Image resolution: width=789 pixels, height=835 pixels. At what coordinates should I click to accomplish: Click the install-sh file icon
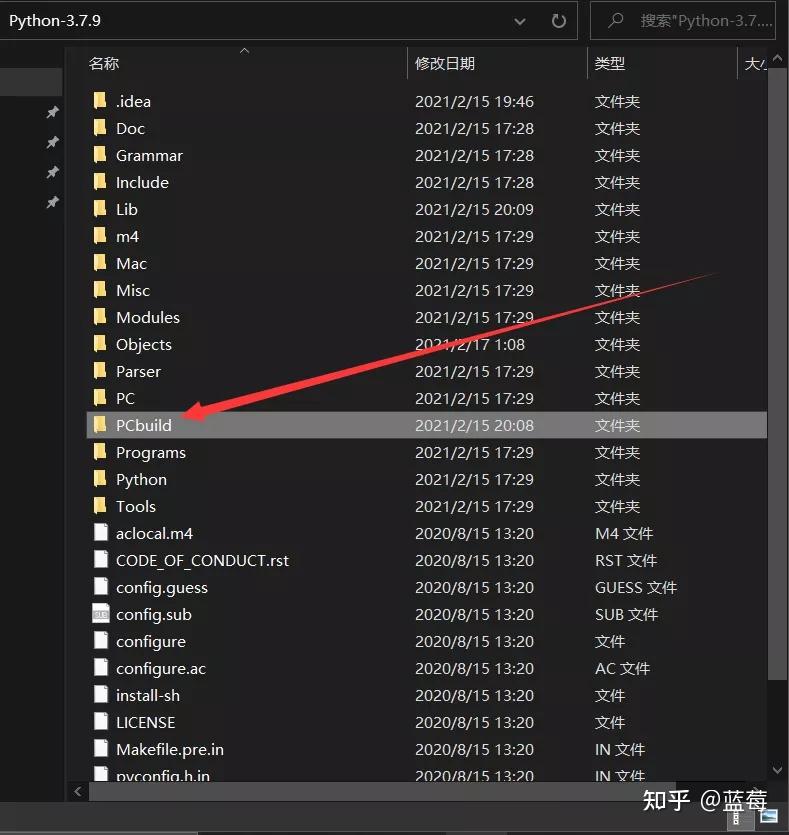pos(101,695)
